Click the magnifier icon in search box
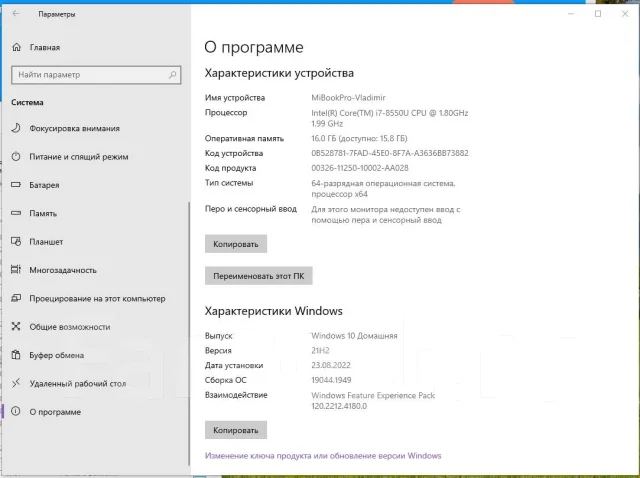The width and height of the screenshot is (640, 478). click(173, 75)
